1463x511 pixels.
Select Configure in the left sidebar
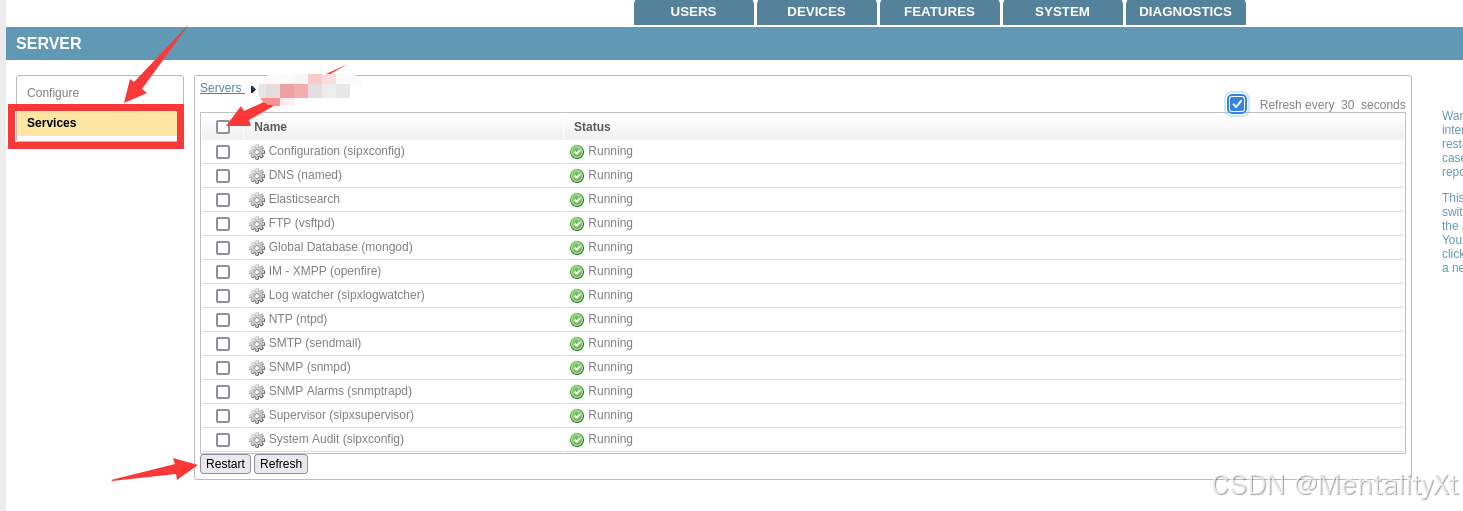pyautogui.click(x=53, y=93)
